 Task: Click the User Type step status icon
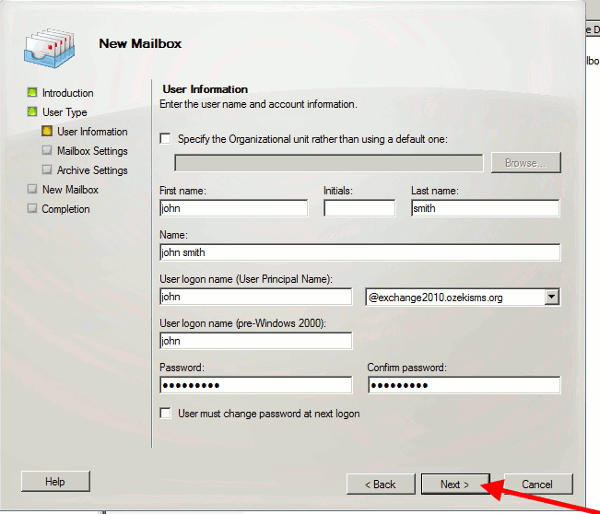(x=32, y=112)
